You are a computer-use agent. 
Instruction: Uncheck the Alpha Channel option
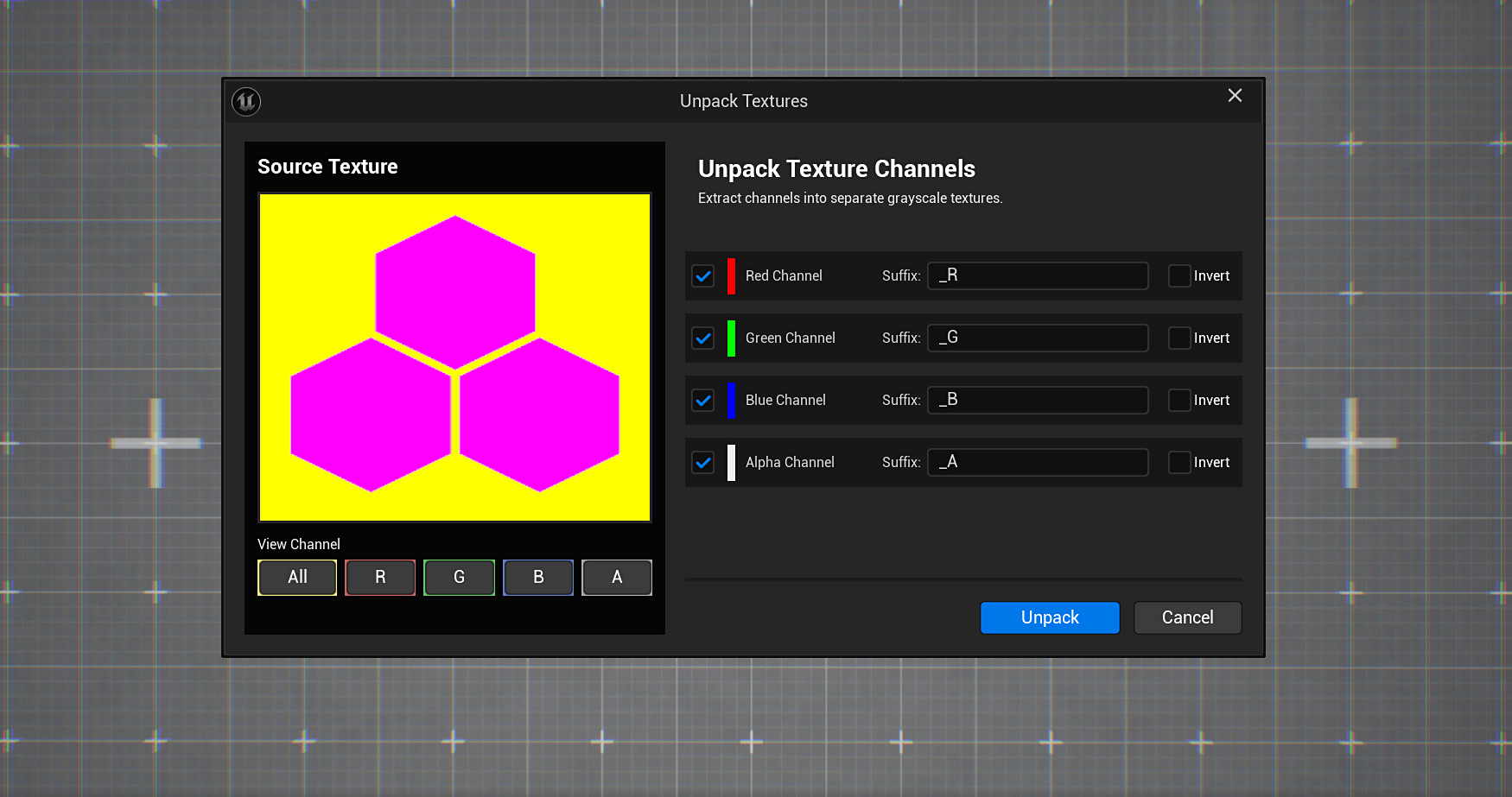(x=702, y=462)
